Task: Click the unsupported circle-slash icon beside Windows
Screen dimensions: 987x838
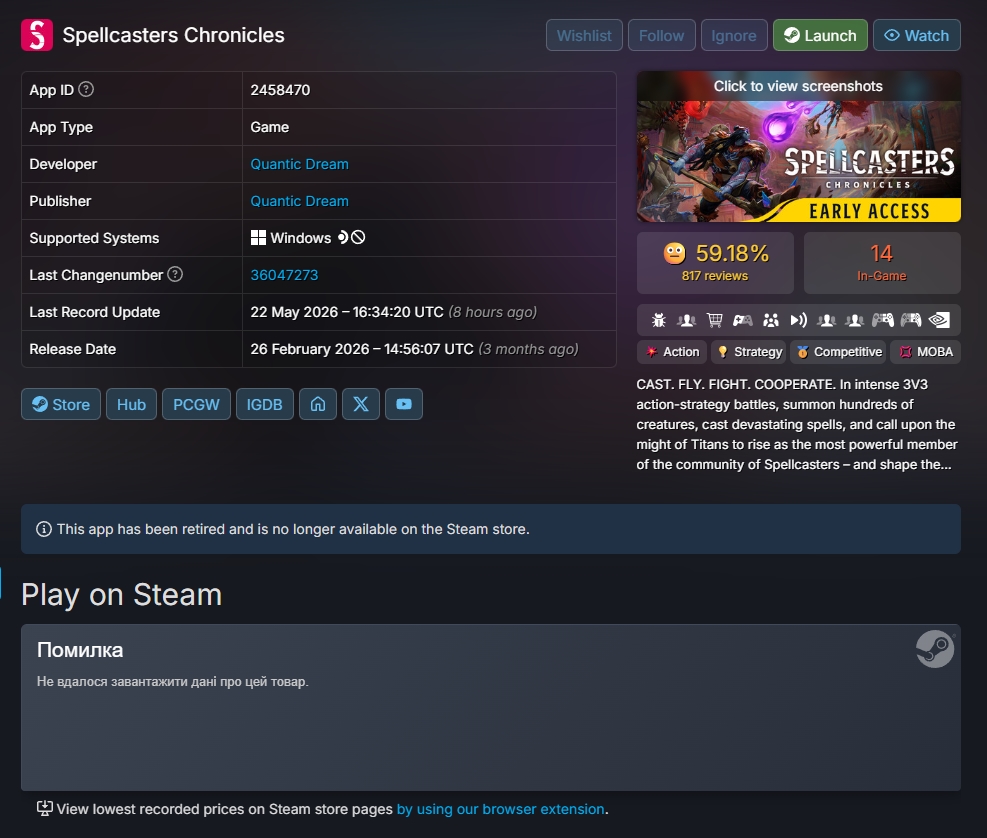Action: pos(358,237)
